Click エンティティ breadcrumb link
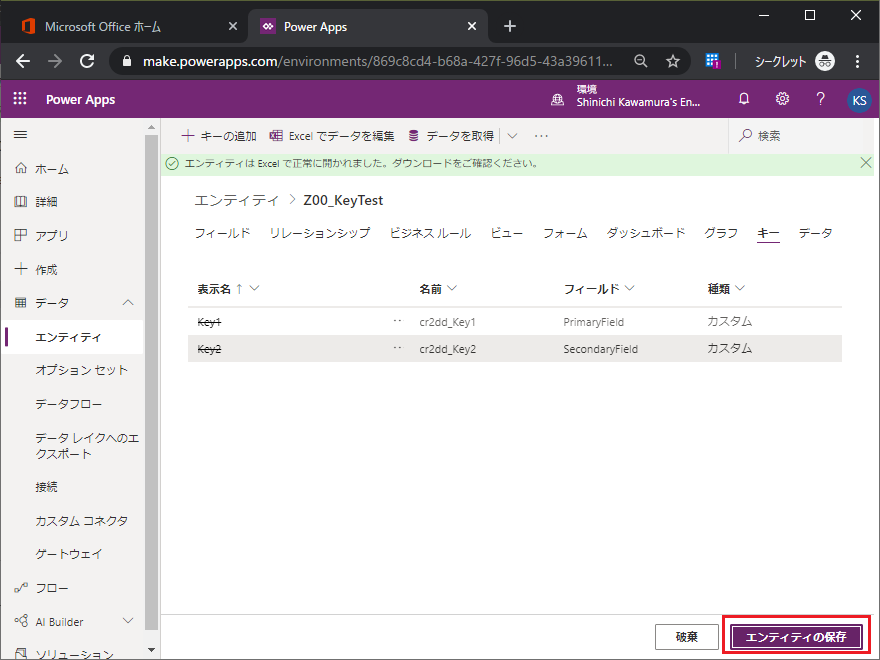This screenshot has width=880, height=660. pos(236,200)
